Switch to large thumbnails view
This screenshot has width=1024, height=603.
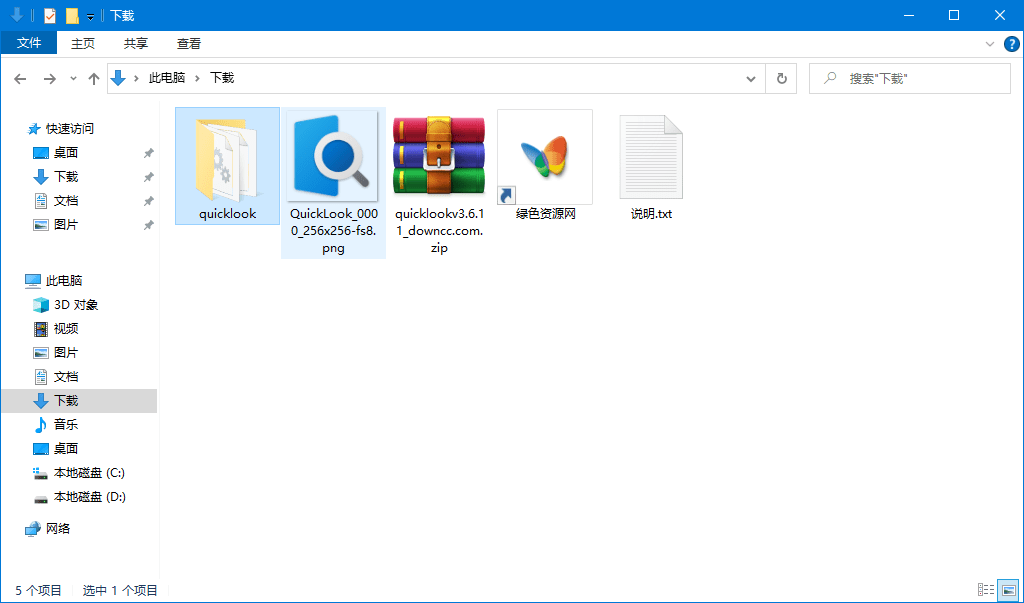1006,590
